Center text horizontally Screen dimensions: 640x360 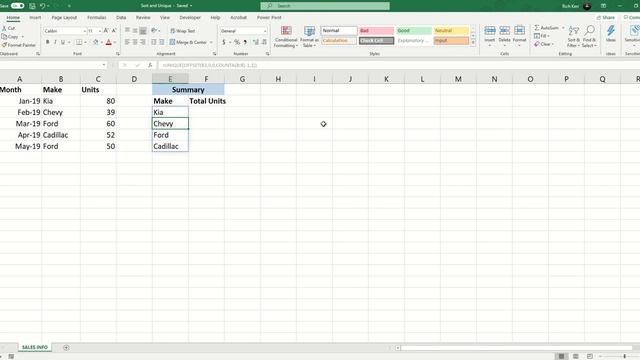click(x=135, y=42)
